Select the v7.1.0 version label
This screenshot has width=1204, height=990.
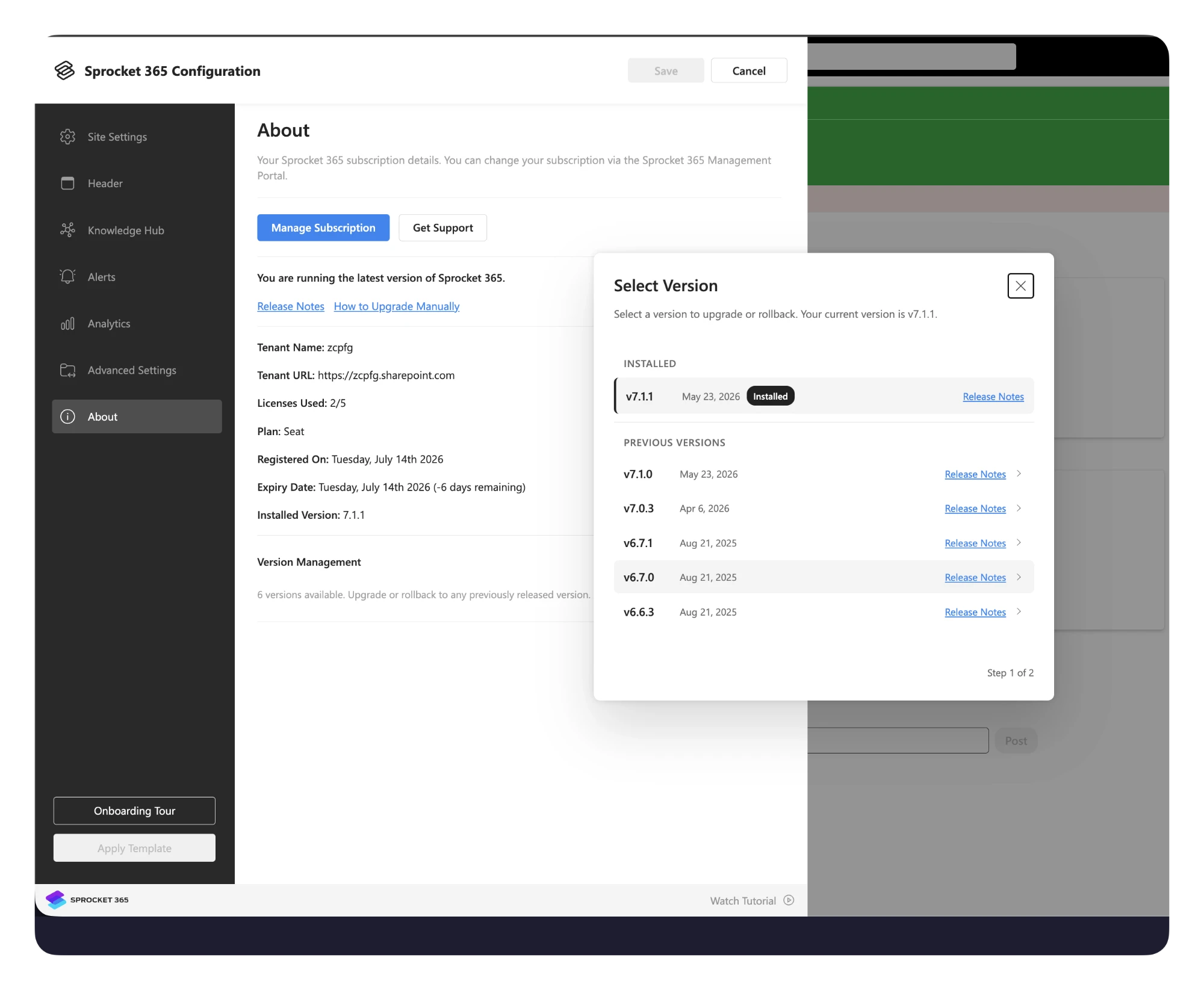(x=638, y=474)
